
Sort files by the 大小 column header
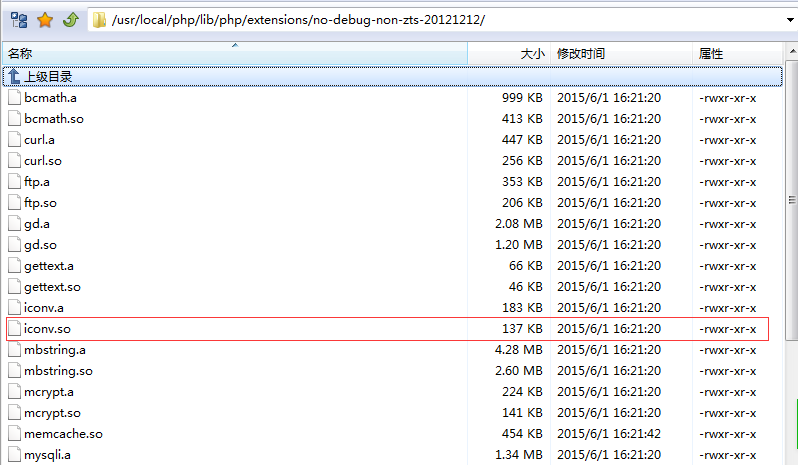[x=508, y=53]
